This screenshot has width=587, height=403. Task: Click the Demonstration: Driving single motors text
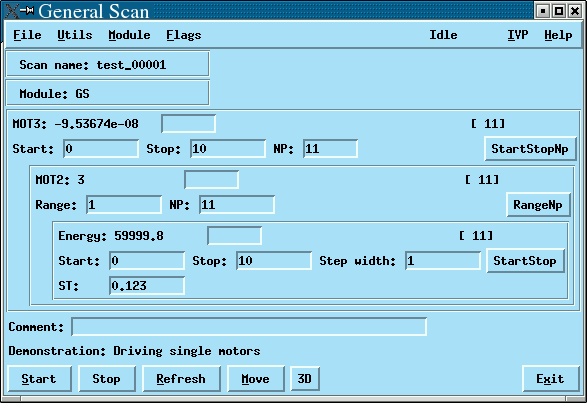pyautogui.click(x=134, y=351)
